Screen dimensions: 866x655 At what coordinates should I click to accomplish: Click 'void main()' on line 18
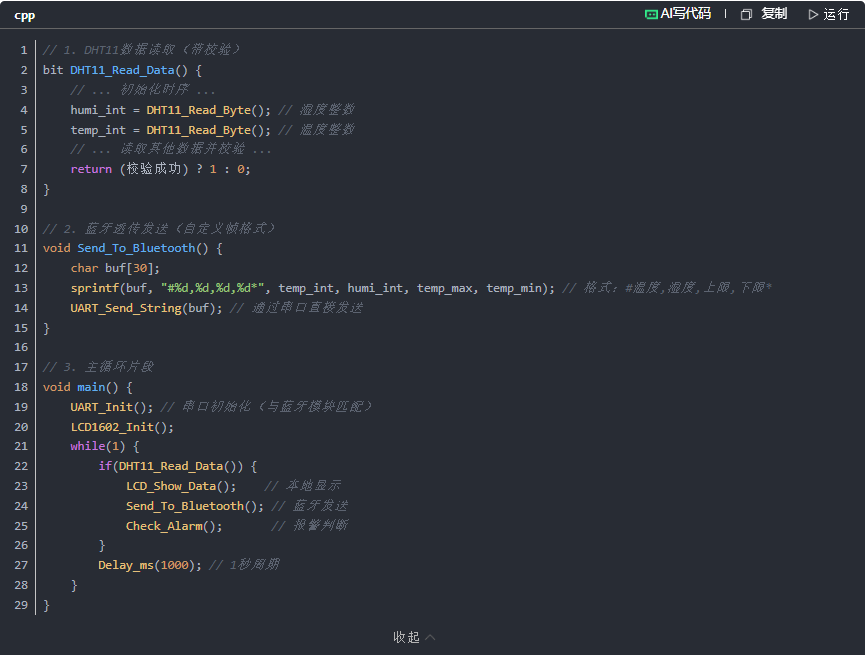coord(81,387)
